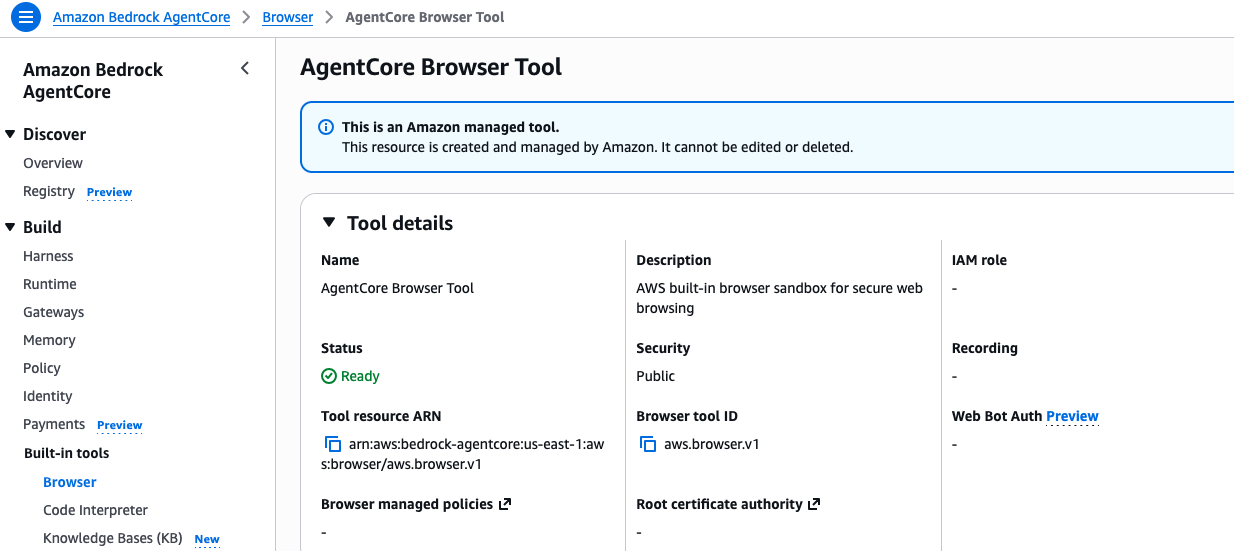
Task: Open Memory in the sidebar
Action: [x=49, y=340]
